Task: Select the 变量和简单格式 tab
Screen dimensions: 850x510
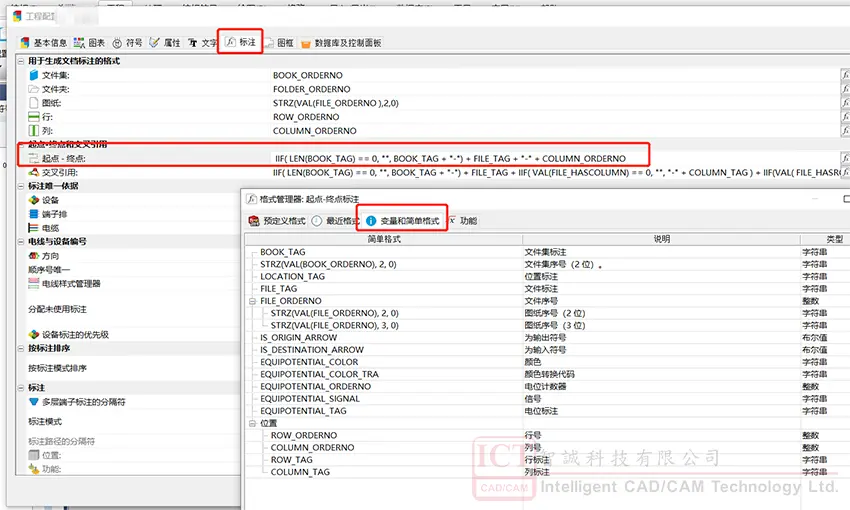Action: [x=403, y=221]
